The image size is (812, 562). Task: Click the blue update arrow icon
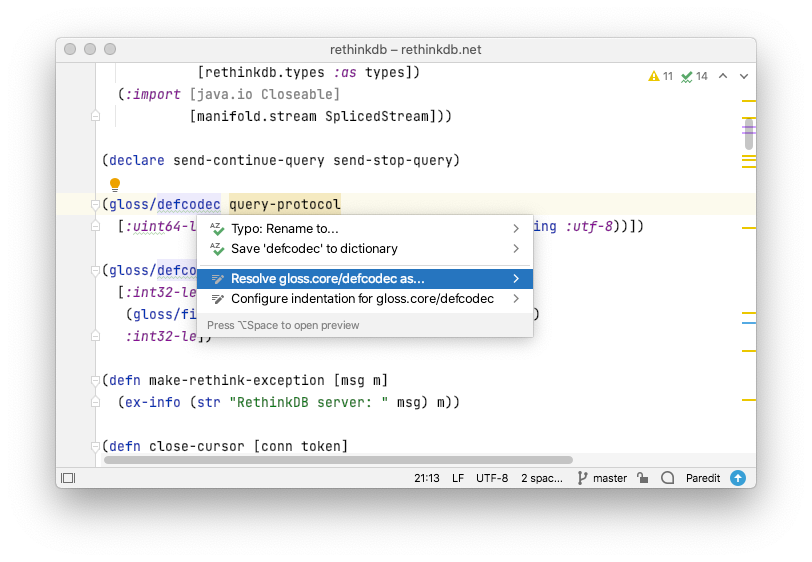click(x=738, y=478)
